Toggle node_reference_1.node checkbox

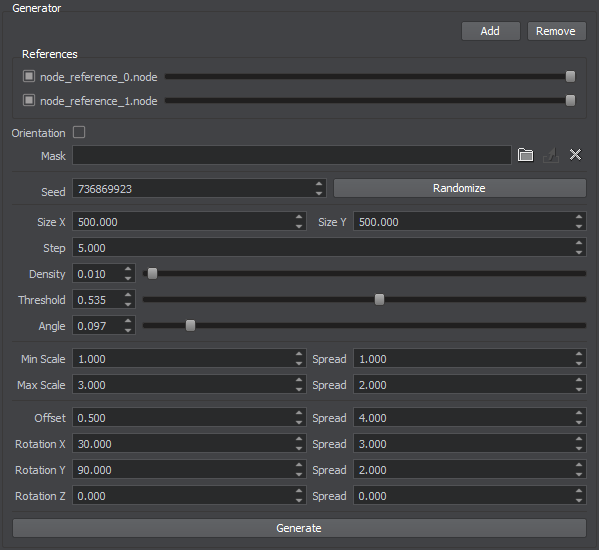click(29, 100)
